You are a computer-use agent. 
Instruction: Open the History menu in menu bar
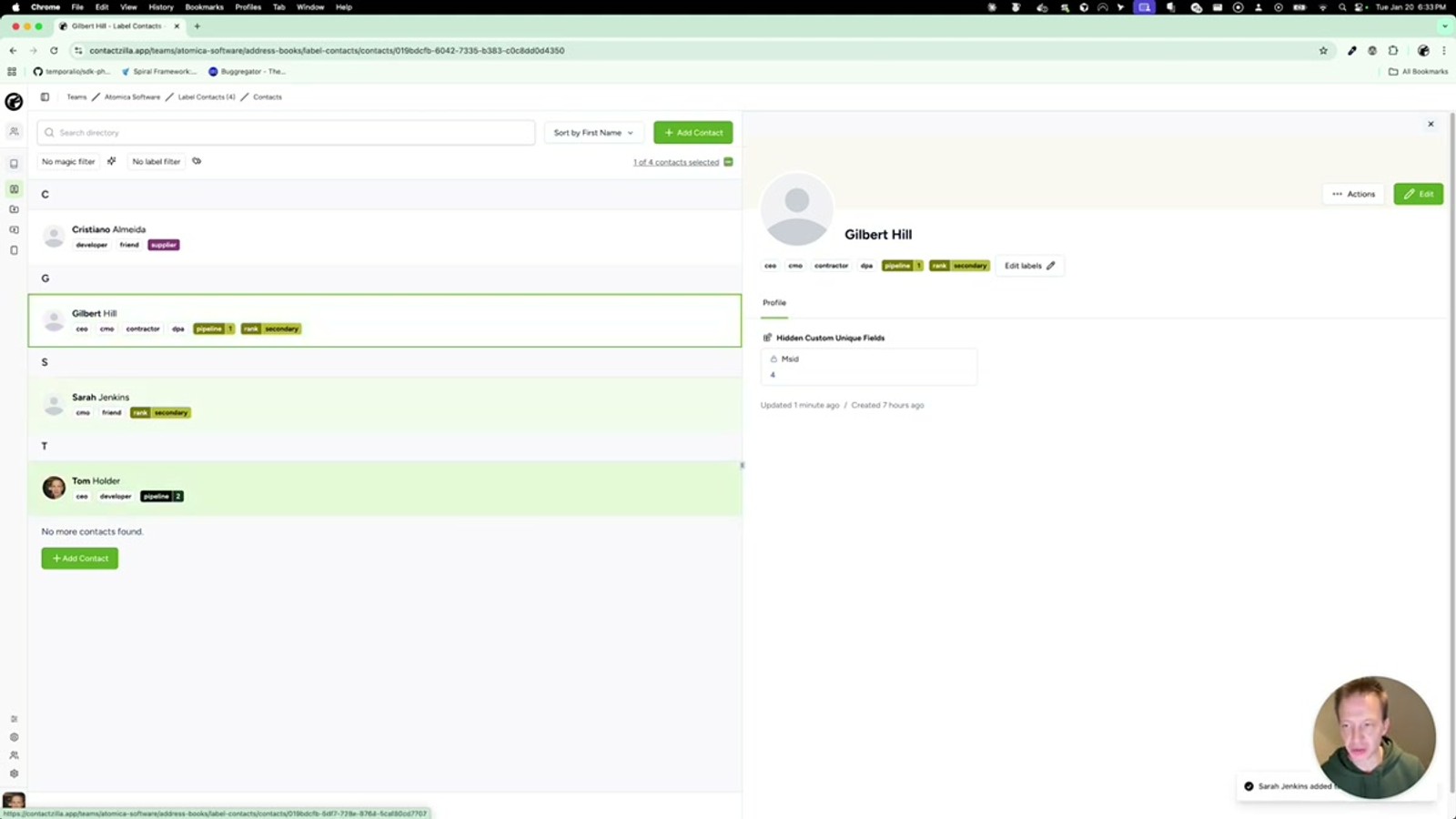[x=161, y=7]
